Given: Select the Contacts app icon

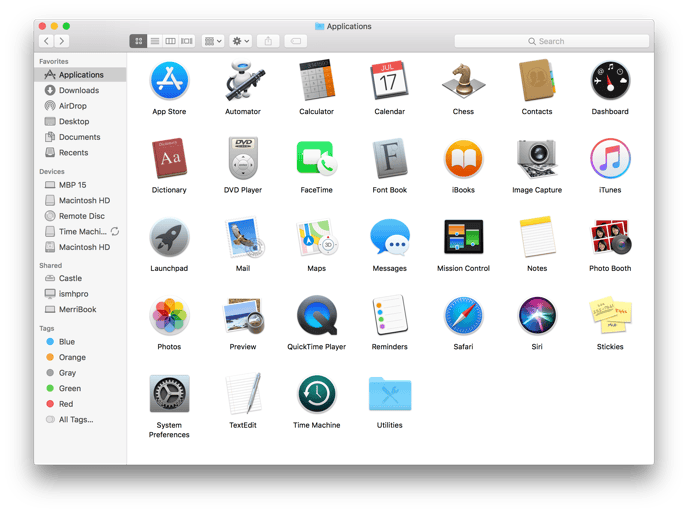Looking at the screenshot, I should click(x=537, y=81).
